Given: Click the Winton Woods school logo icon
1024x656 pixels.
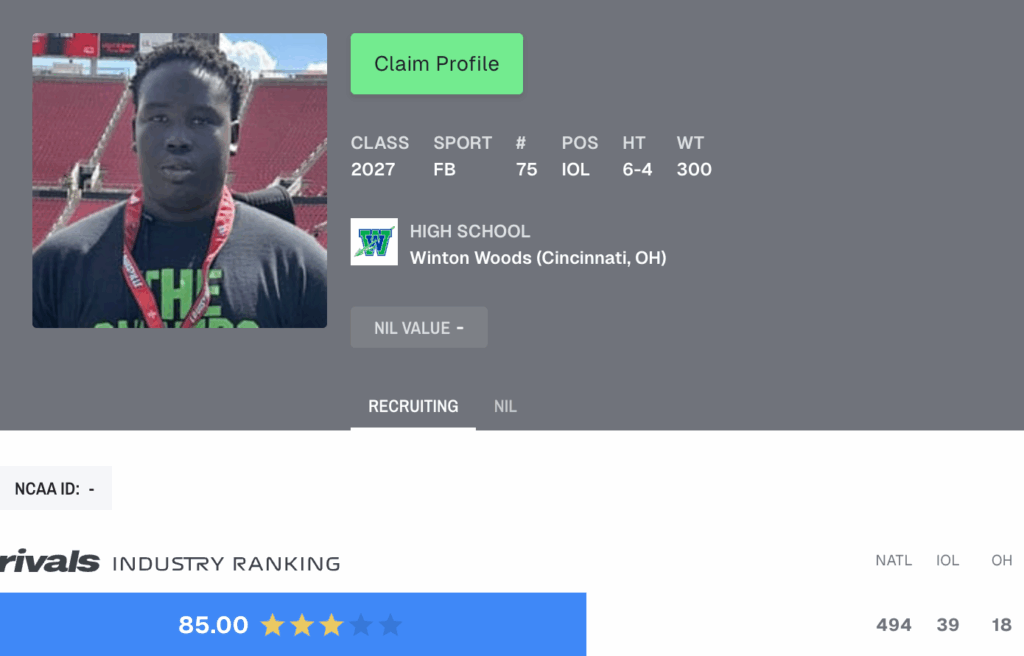Looking at the screenshot, I should (x=374, y=242).
